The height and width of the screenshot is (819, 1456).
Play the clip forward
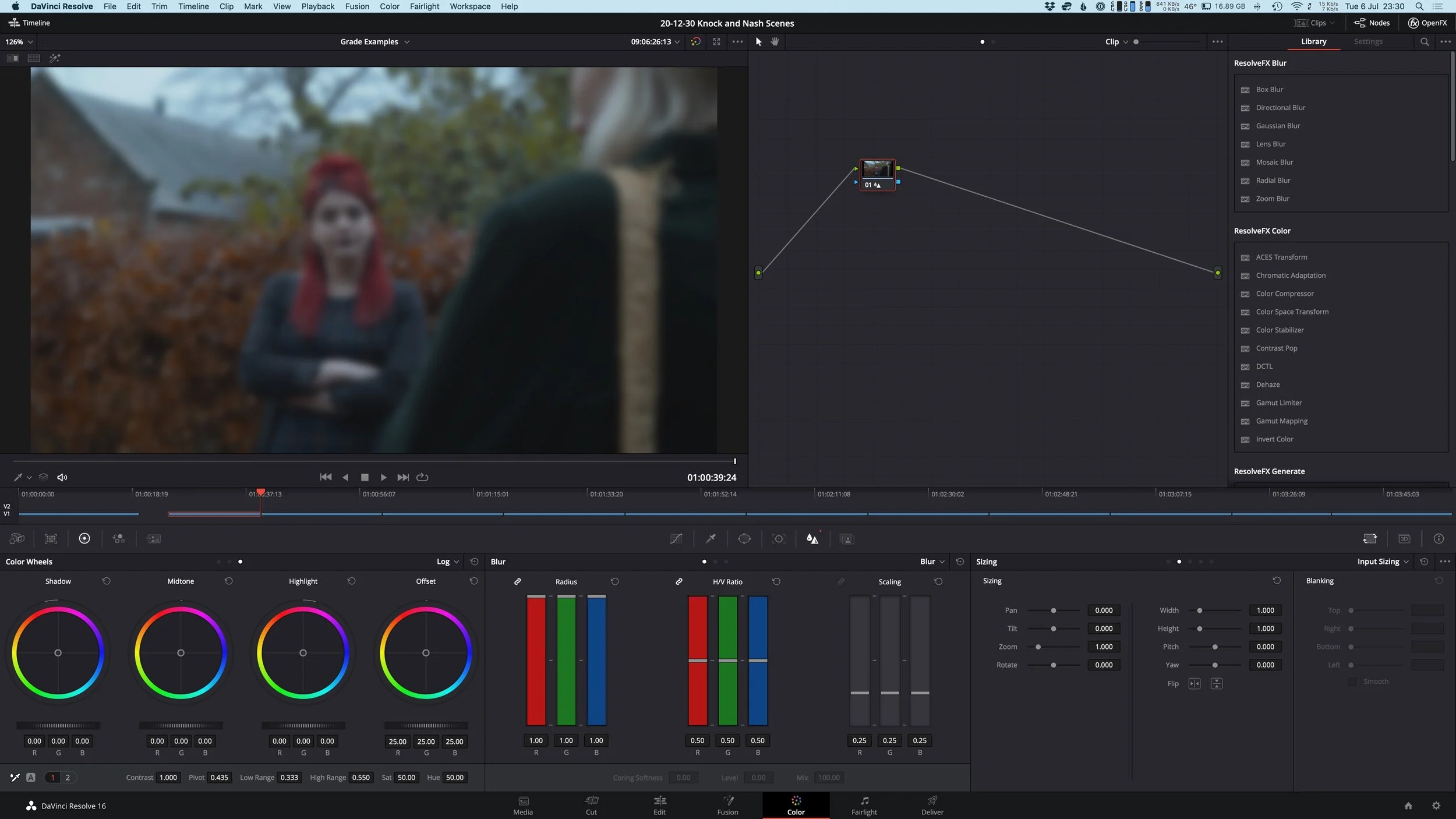(x=383, y=477)
